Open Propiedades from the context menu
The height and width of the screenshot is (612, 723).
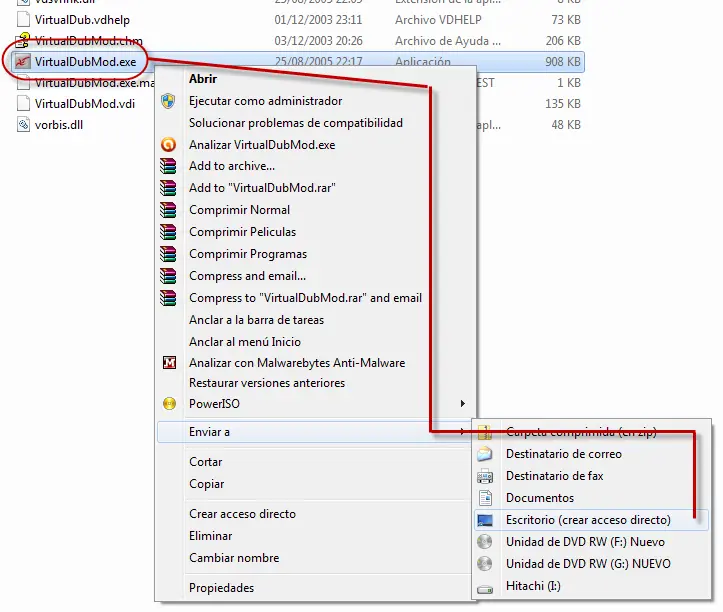coord(221,588)
